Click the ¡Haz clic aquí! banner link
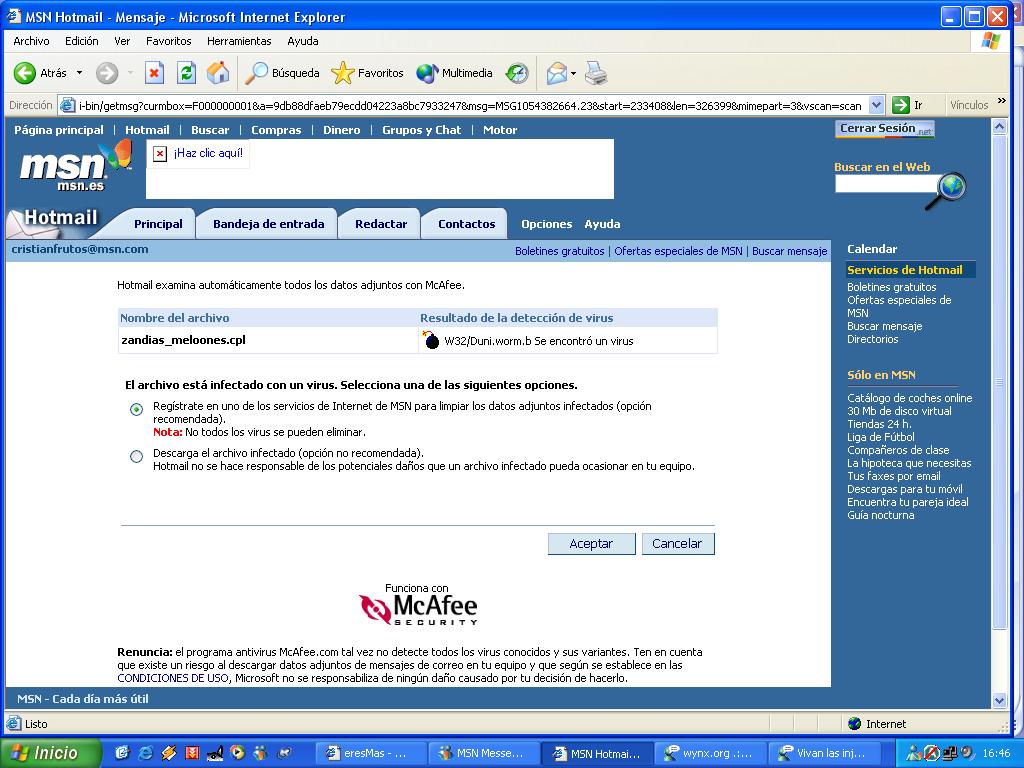This screenshot has width=1024, height=768. tap(208, 153)
